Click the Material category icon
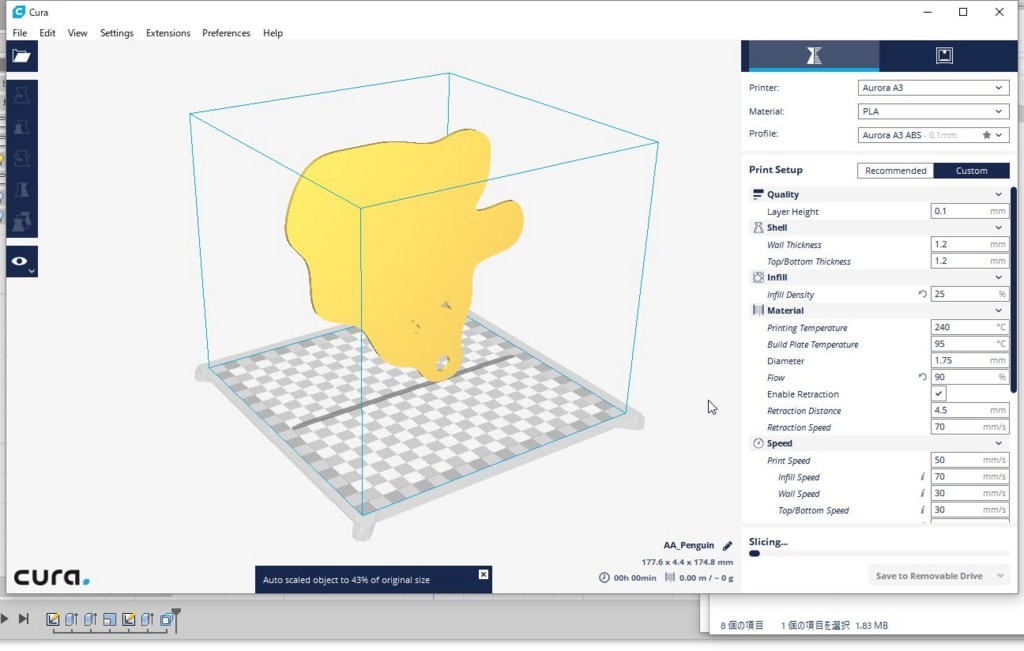This screenshot has height=651, width=1024. click(758, 311)
